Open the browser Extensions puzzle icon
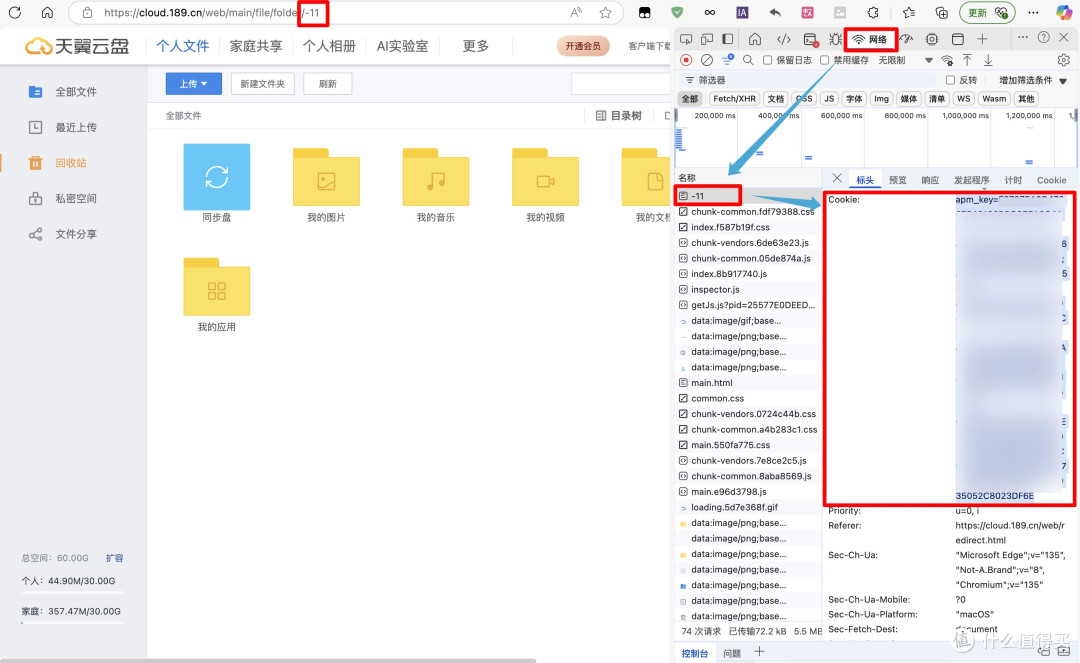Viewport: 1080px width, 663px height. [873, 12]
